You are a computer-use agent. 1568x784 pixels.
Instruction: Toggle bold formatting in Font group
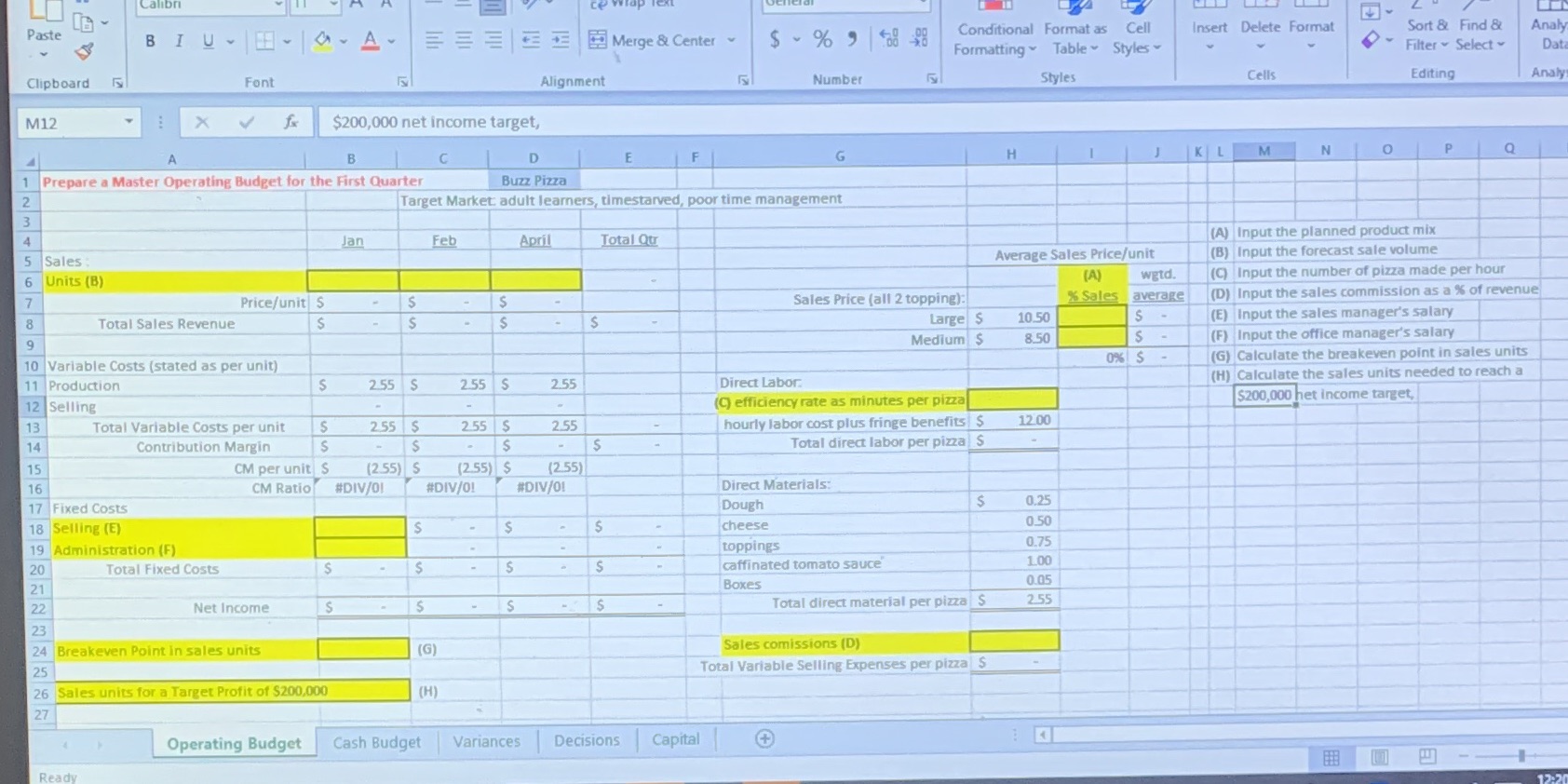pos(150,41)
